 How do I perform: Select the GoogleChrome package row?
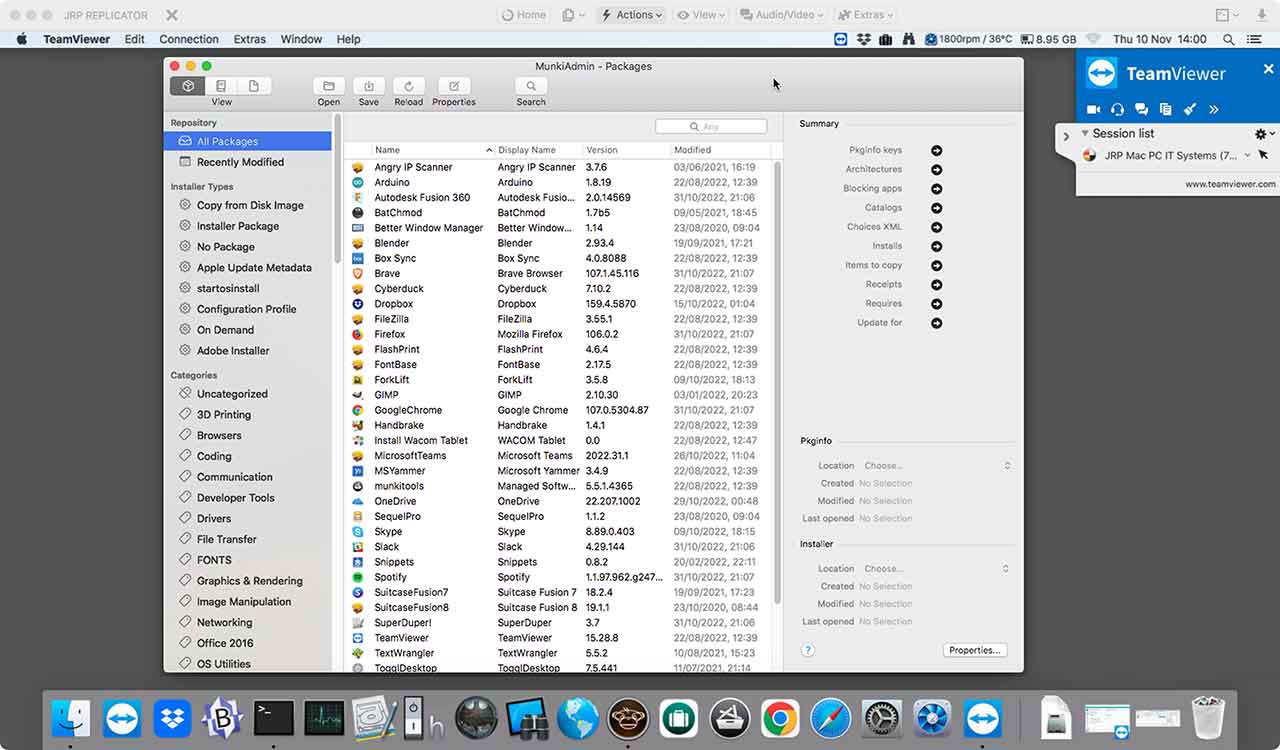point(558,410)
